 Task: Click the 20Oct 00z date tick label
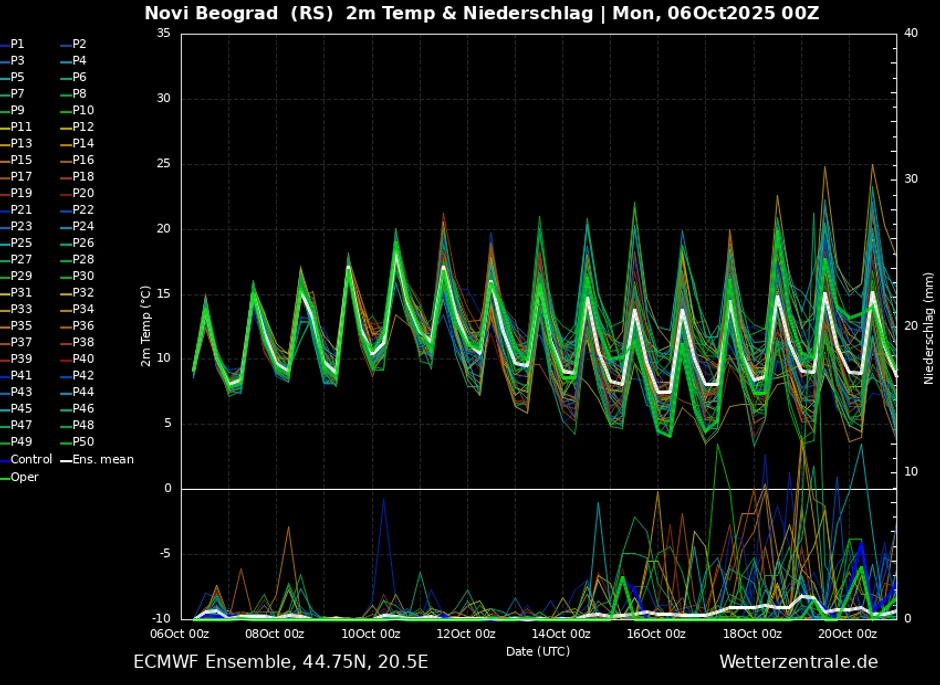pos(847,633)
